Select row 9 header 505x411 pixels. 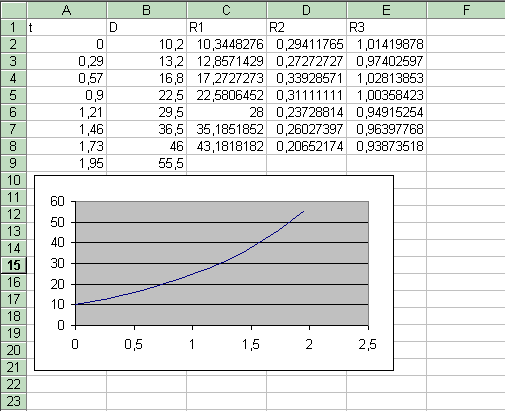point(13,163)
